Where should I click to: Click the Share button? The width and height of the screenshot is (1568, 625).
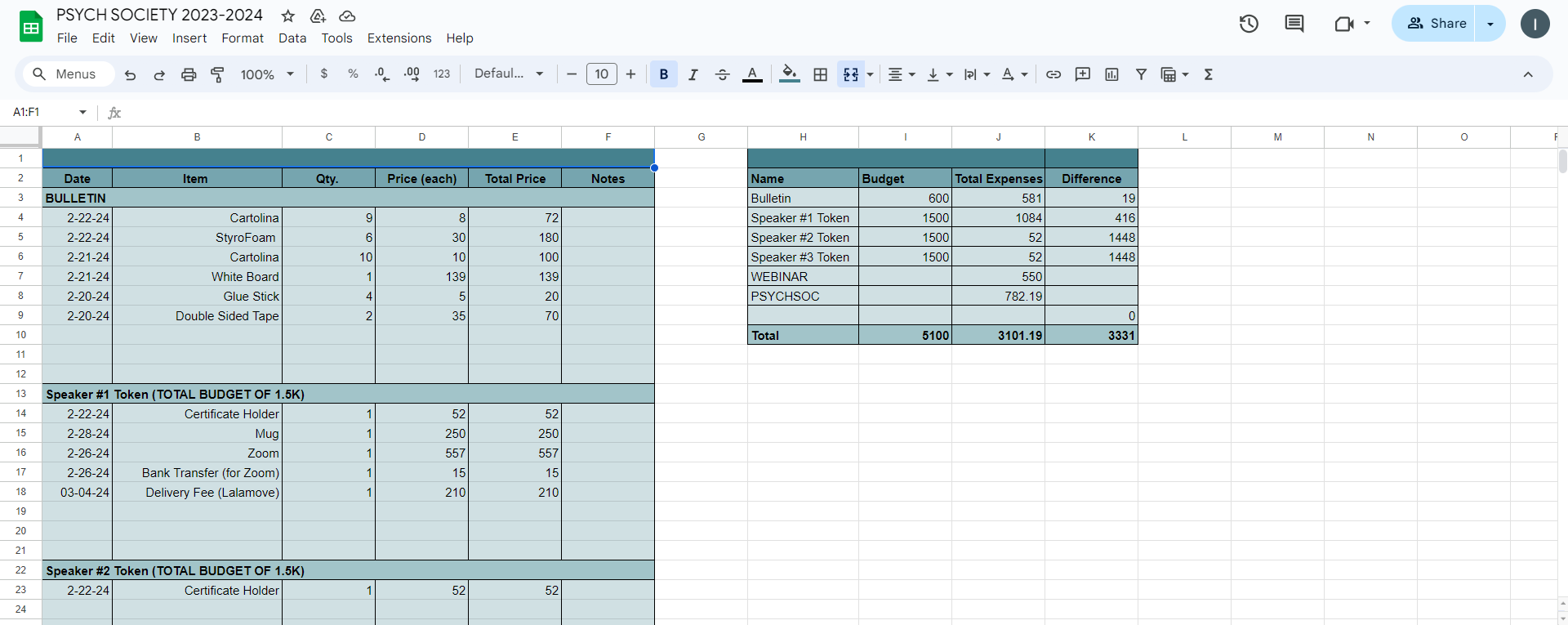click(1436, 24)
